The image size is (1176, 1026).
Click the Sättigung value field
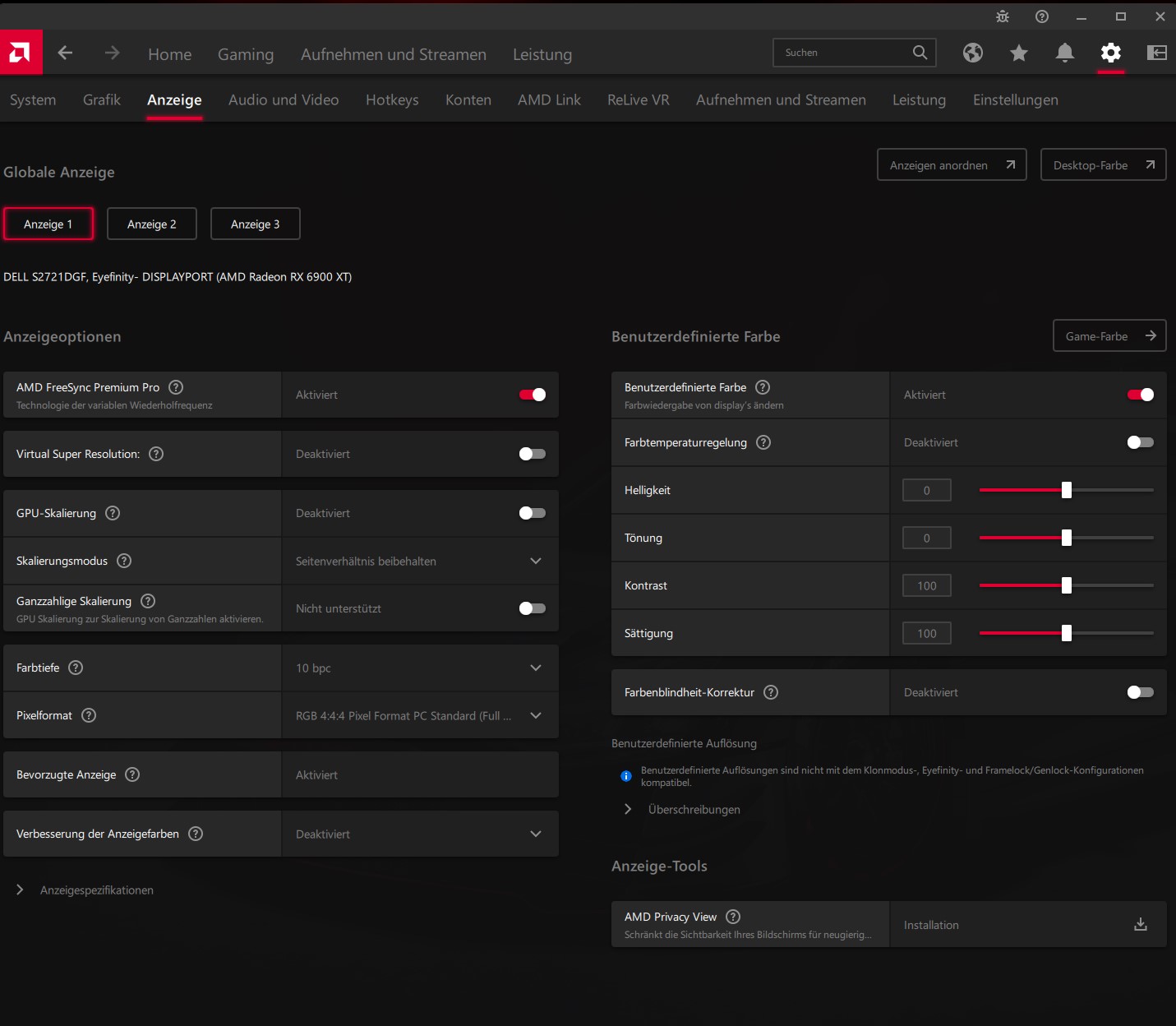click(x=927, y=633)
